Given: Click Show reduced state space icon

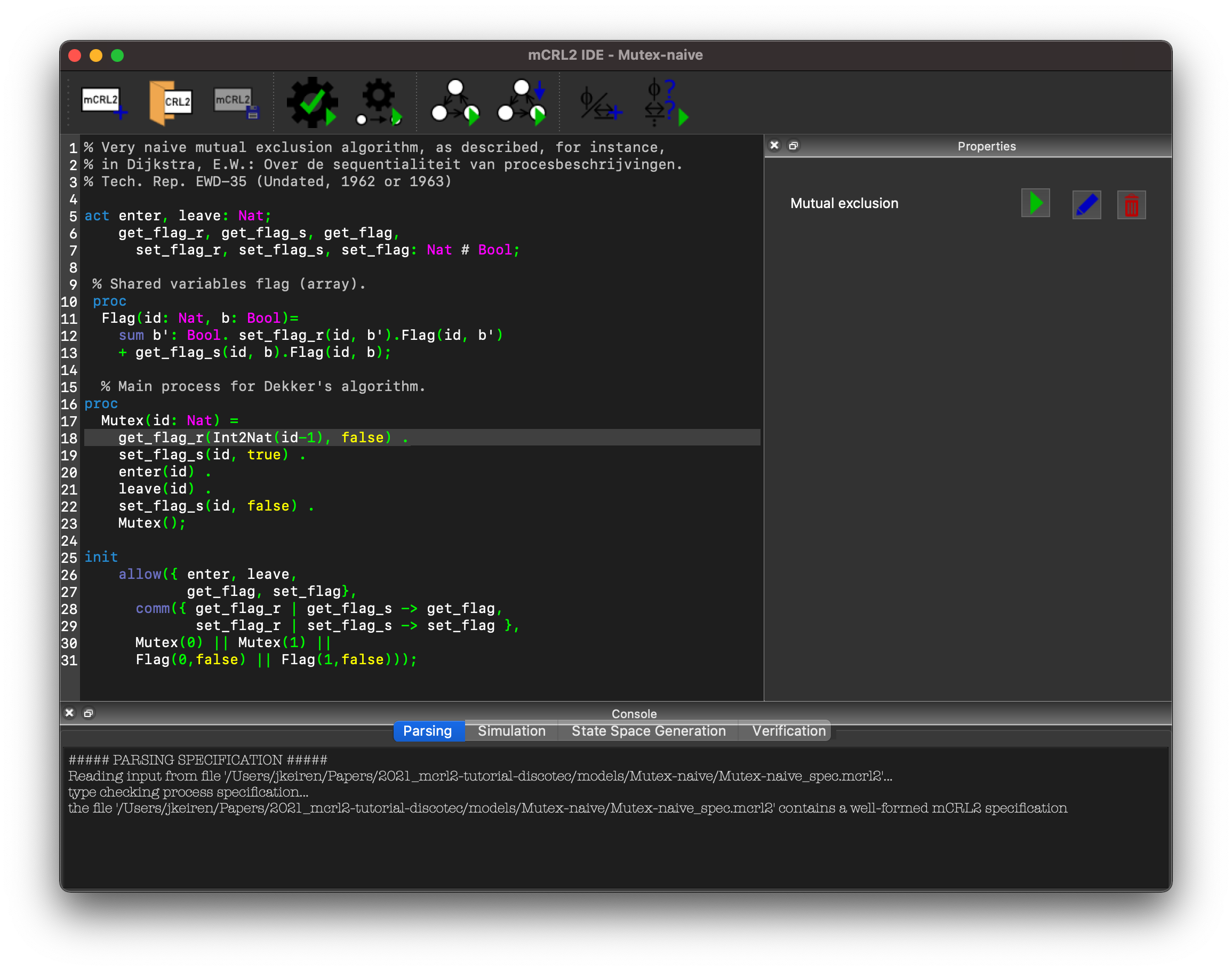Looking at the screenshot, I should (x=521, y=102).
